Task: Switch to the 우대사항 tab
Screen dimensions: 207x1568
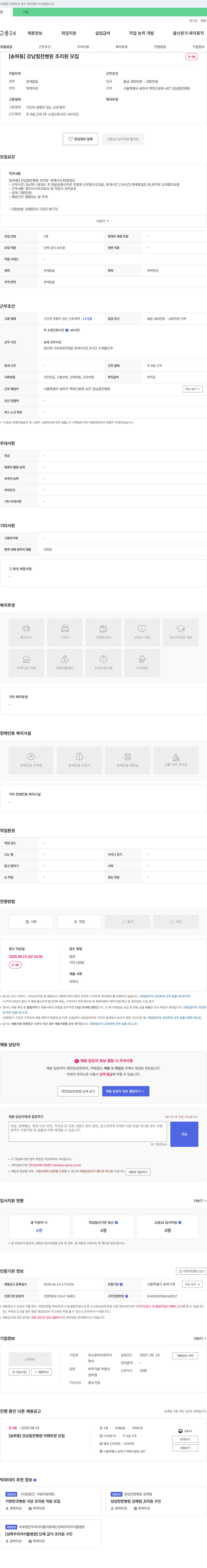Action: click(x=83, y=47)
